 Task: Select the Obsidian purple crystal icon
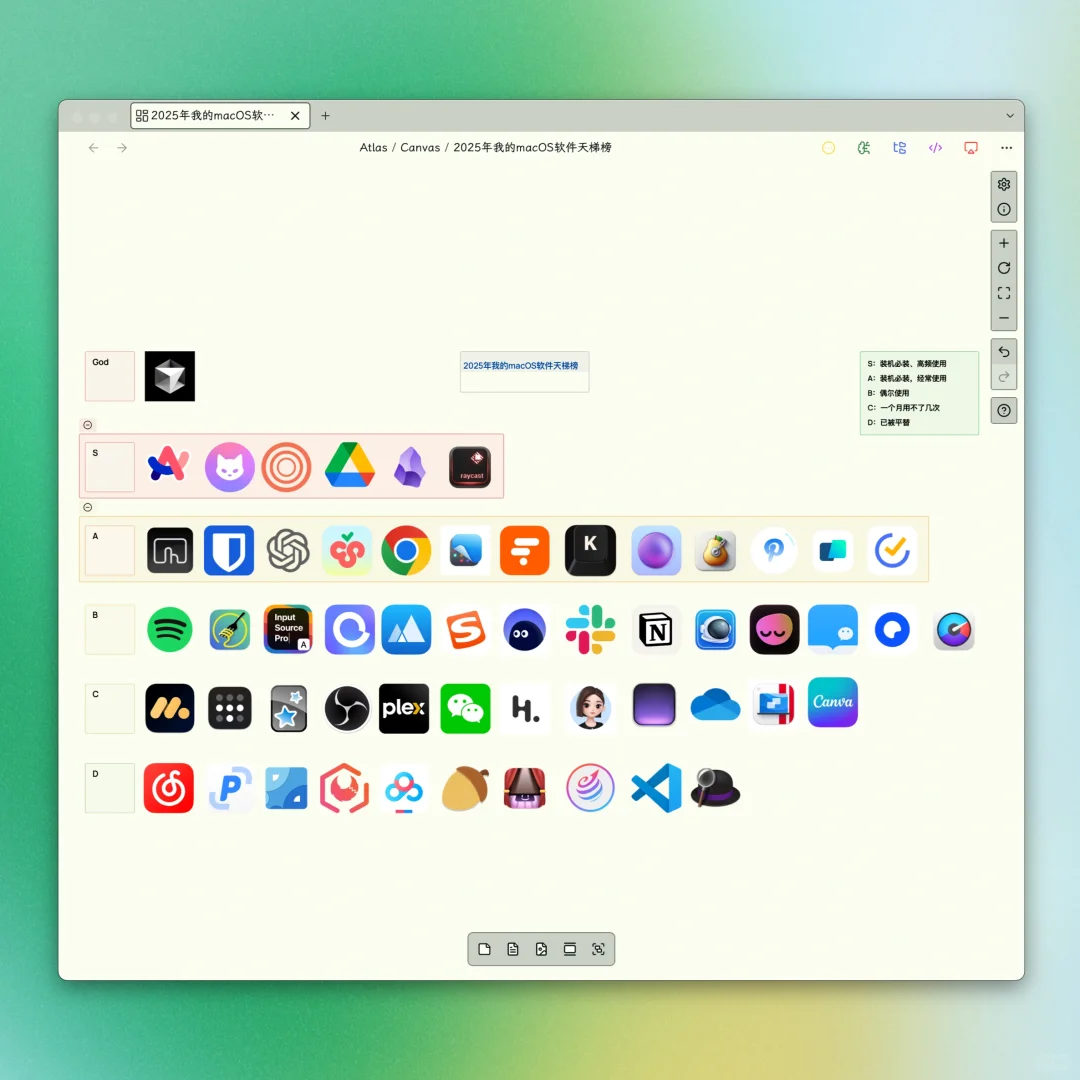click(410, 467)
